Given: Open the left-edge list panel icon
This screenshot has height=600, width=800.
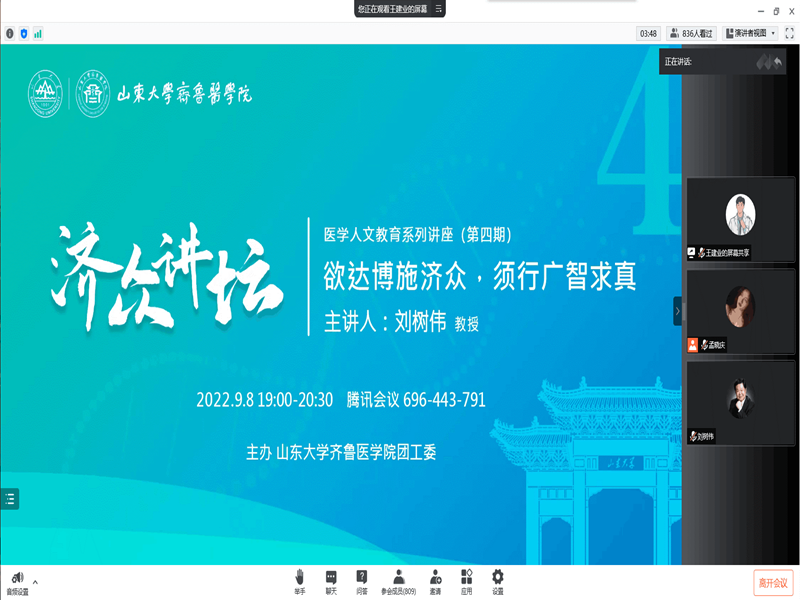Looking at the screenshot, I should 9,499.
